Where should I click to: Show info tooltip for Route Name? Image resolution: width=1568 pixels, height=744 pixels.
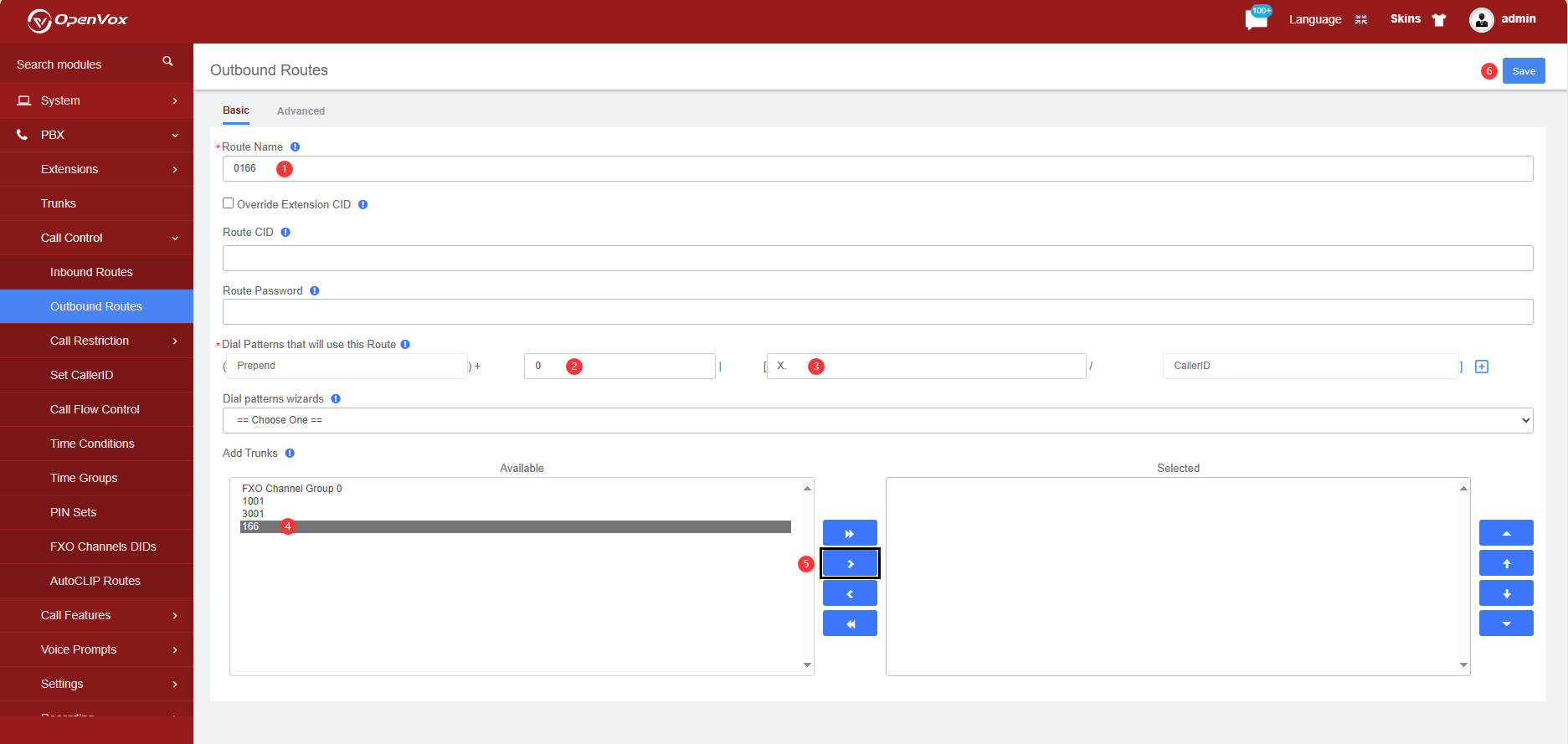click(296, 147)
